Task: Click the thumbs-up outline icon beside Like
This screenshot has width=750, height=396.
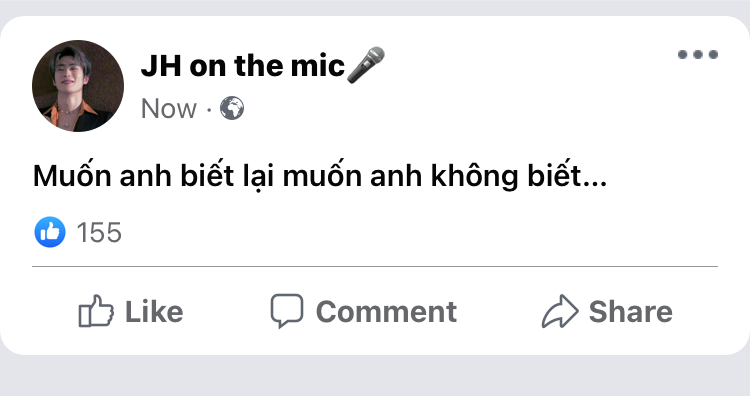Action: coord(96,311)
